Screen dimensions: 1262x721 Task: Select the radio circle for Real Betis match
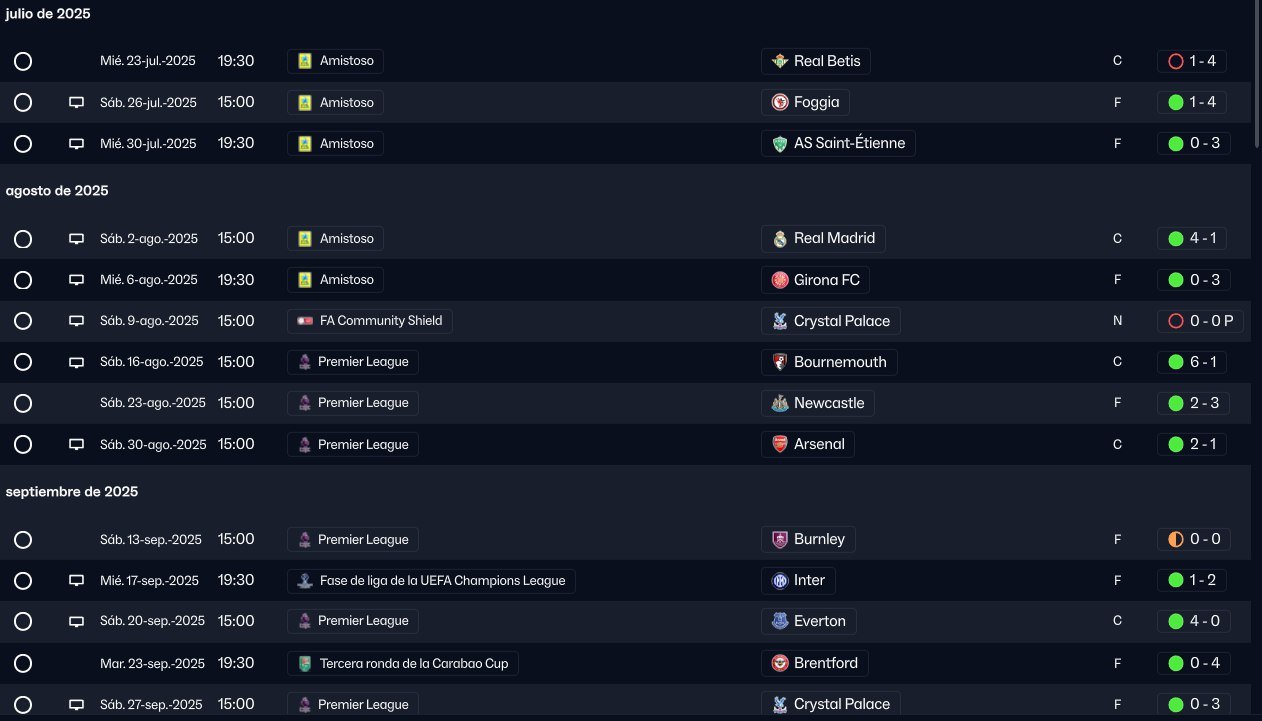[23, 62]
